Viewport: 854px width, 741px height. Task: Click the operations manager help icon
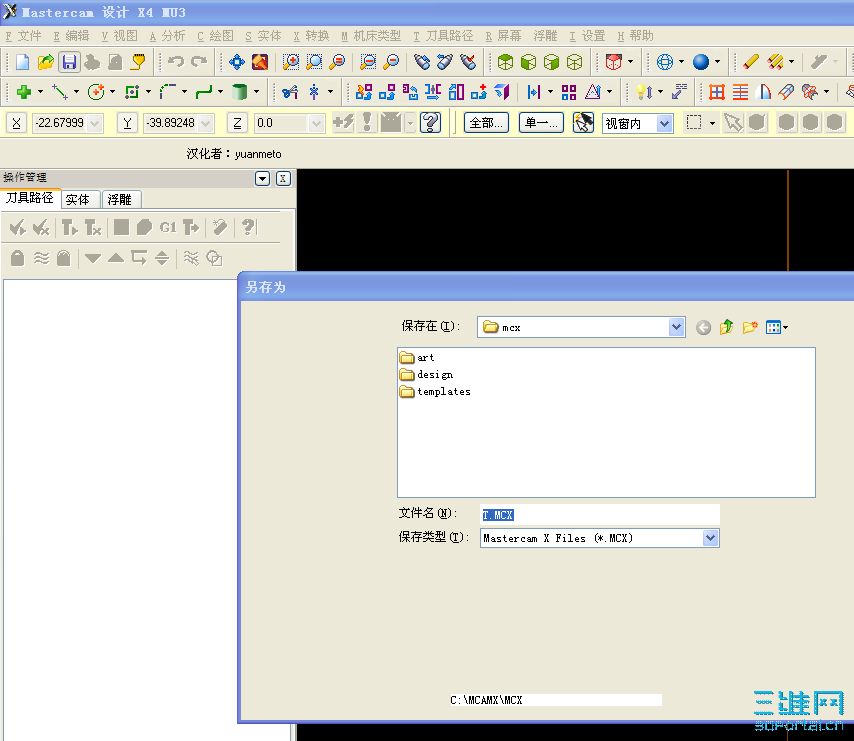pos(248,227)
